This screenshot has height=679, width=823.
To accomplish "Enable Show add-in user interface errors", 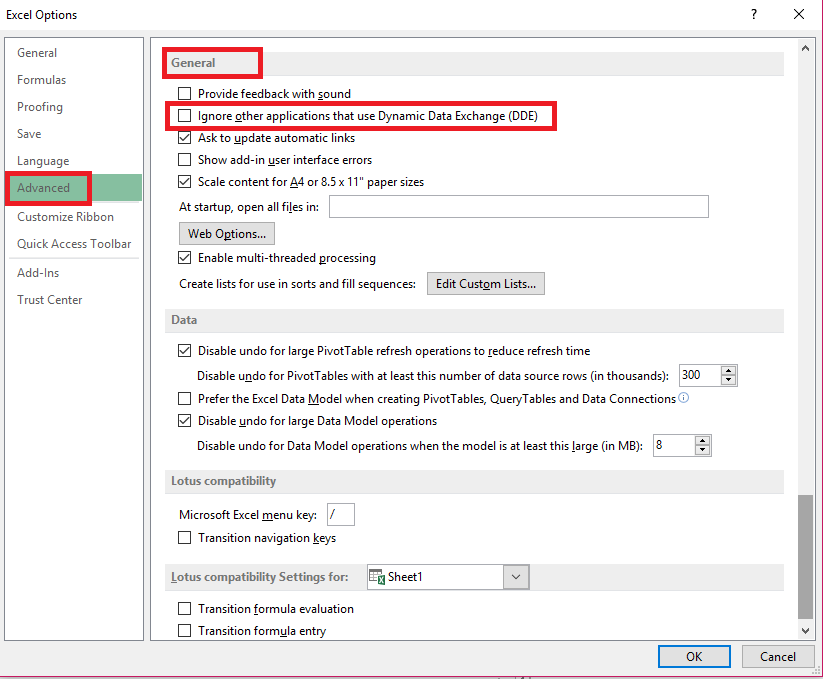I will (x=184, y=160).
